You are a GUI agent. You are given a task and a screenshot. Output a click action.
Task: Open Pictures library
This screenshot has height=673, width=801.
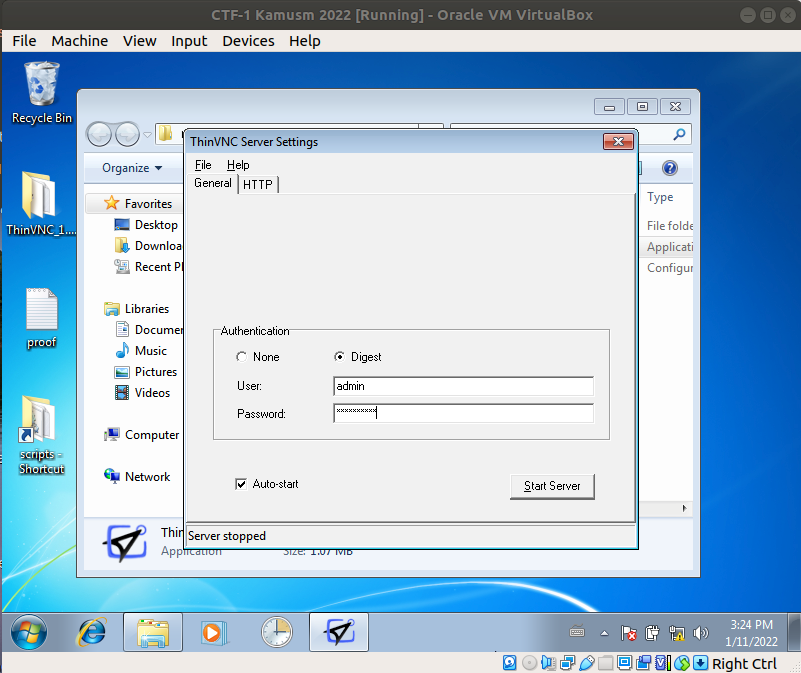pyautogui.click(x=146, y=372)
